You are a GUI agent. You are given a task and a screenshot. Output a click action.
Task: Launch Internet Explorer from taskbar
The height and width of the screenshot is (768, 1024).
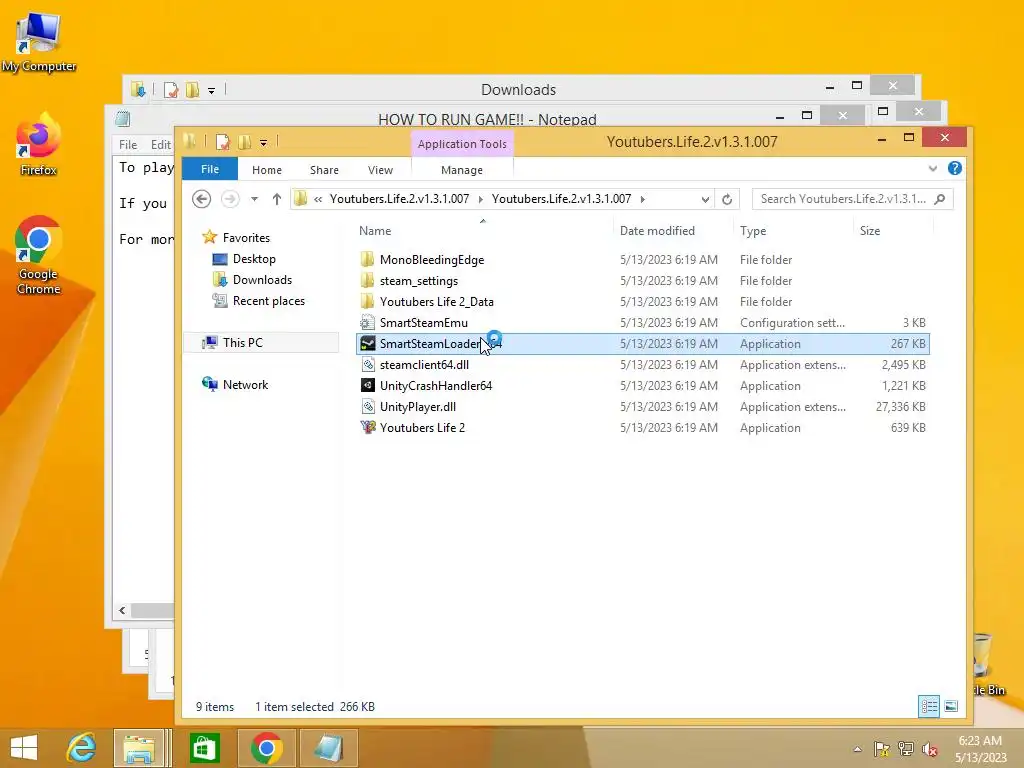pyautogui.click(x=82, y=748)
